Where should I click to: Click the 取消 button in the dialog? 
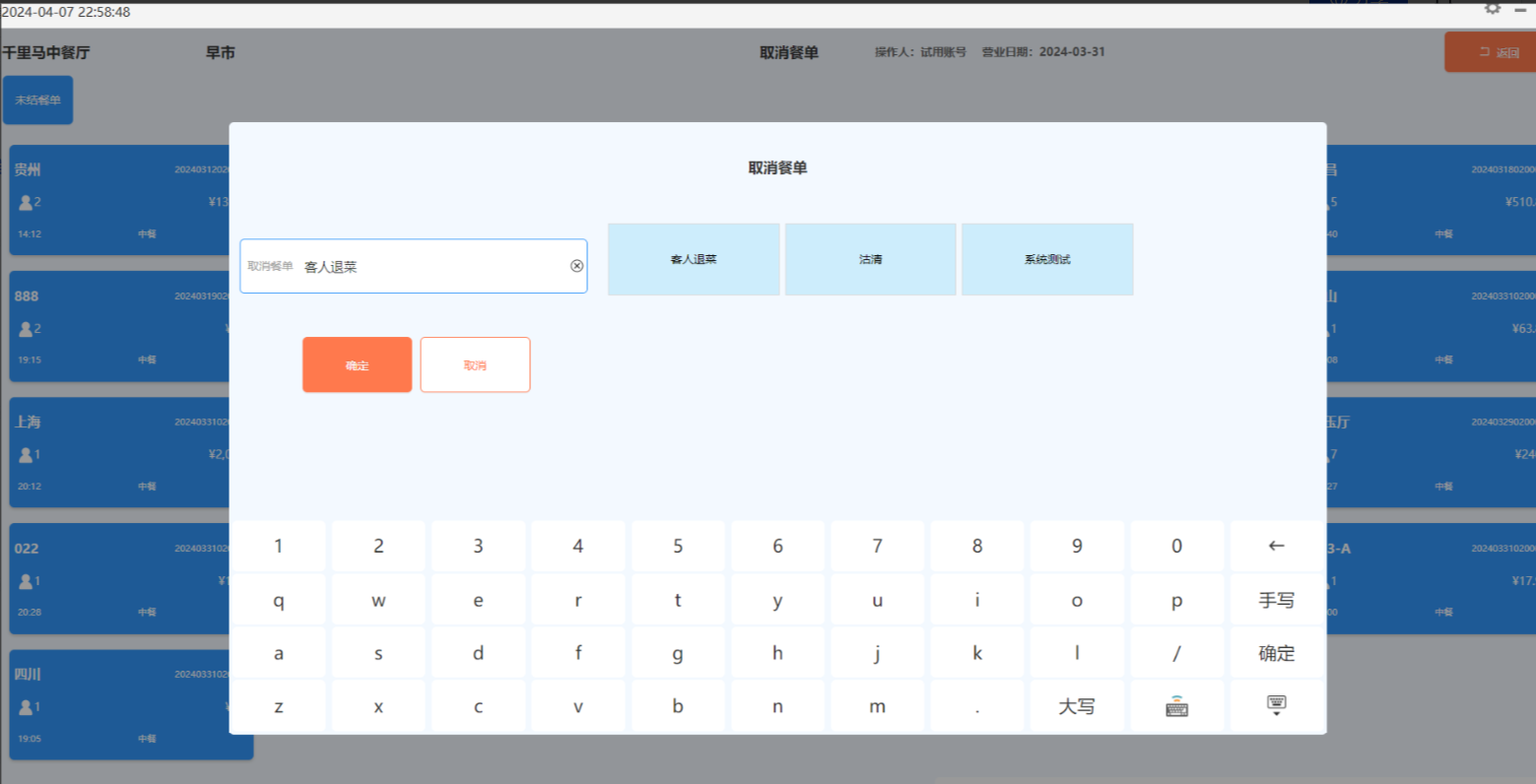tap(475, 365)
